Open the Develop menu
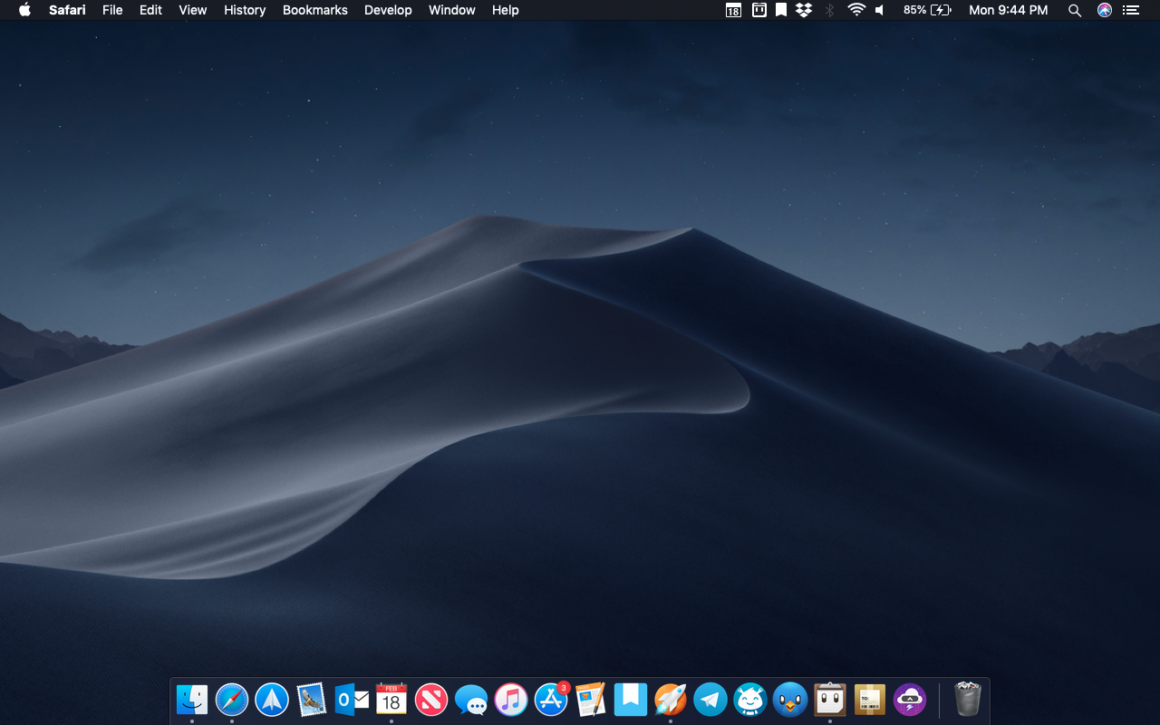1160x725 pixels. pos(388,10)
